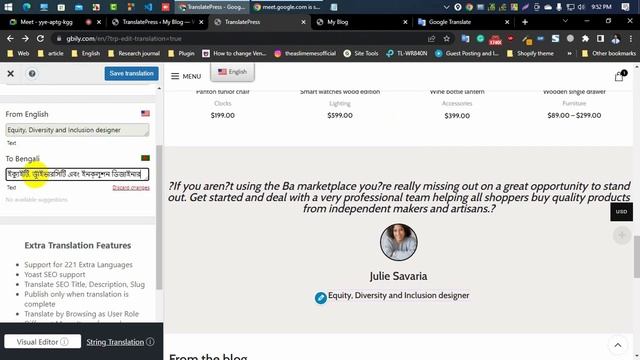Viewport: 640px width, 360px height.
Task: Click Discard changes link
Action: pos(131,188)
